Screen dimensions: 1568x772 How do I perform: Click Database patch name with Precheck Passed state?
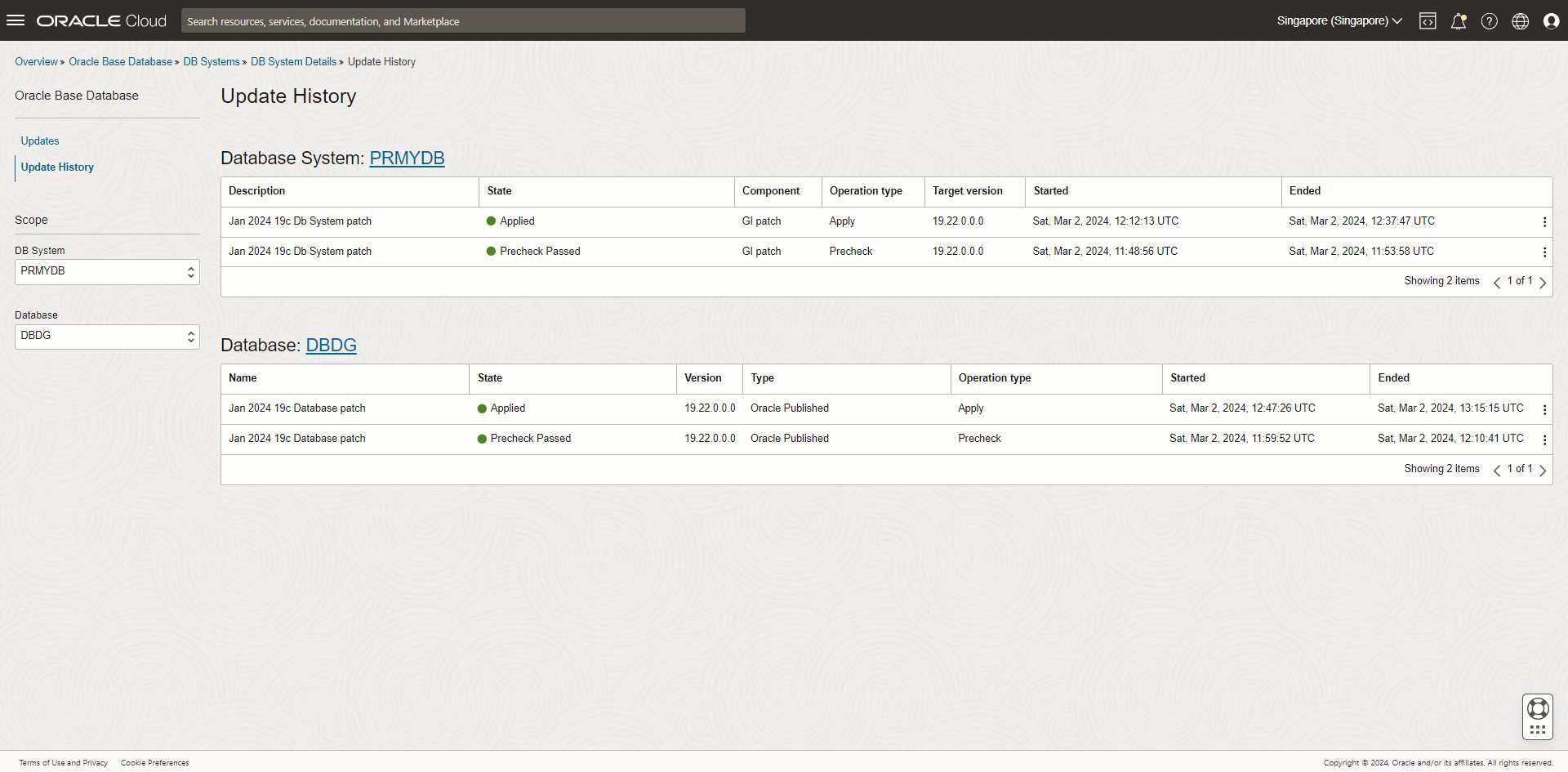coord(296,438)
